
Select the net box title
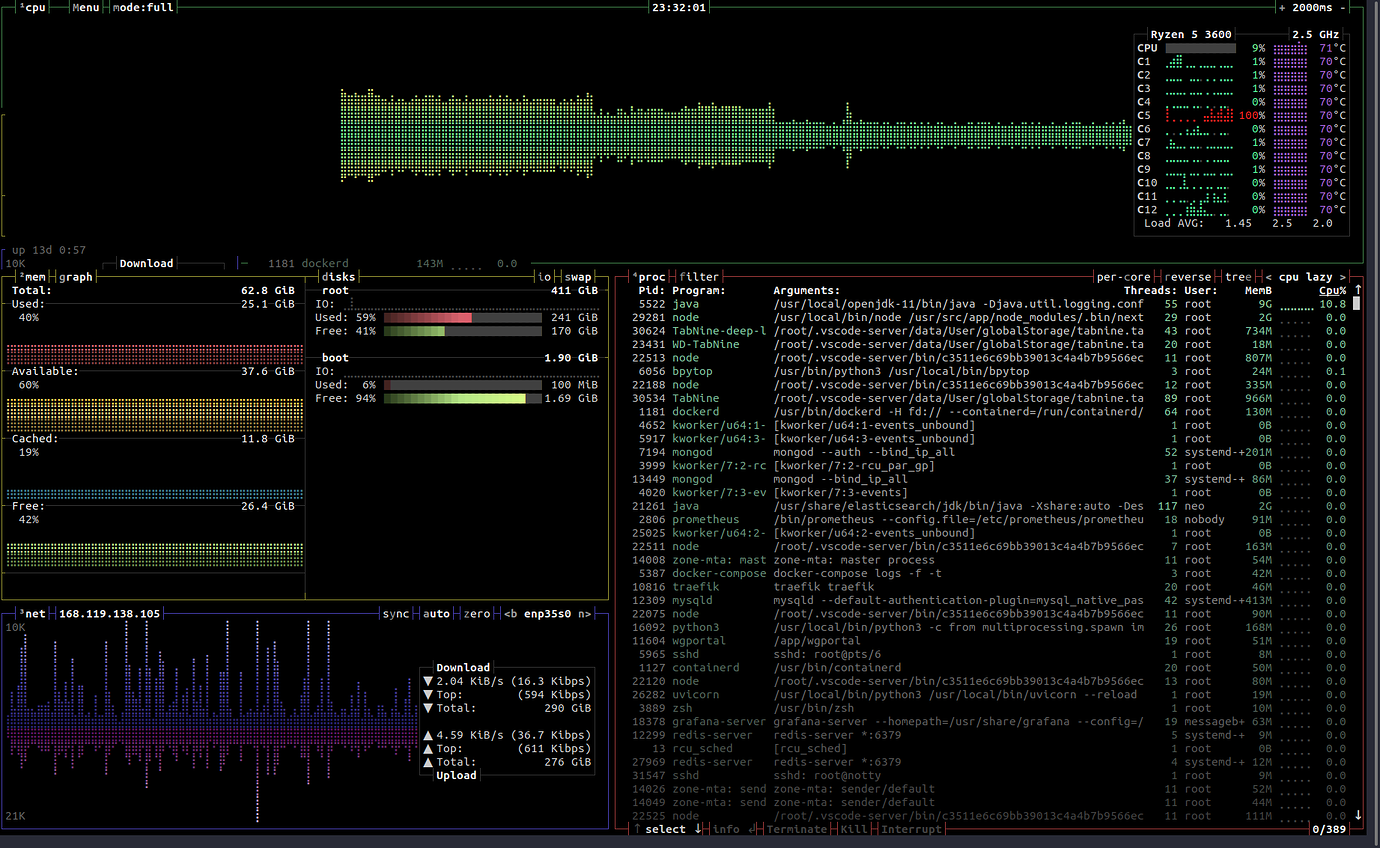pyautogui.click(x=32, y=614)
